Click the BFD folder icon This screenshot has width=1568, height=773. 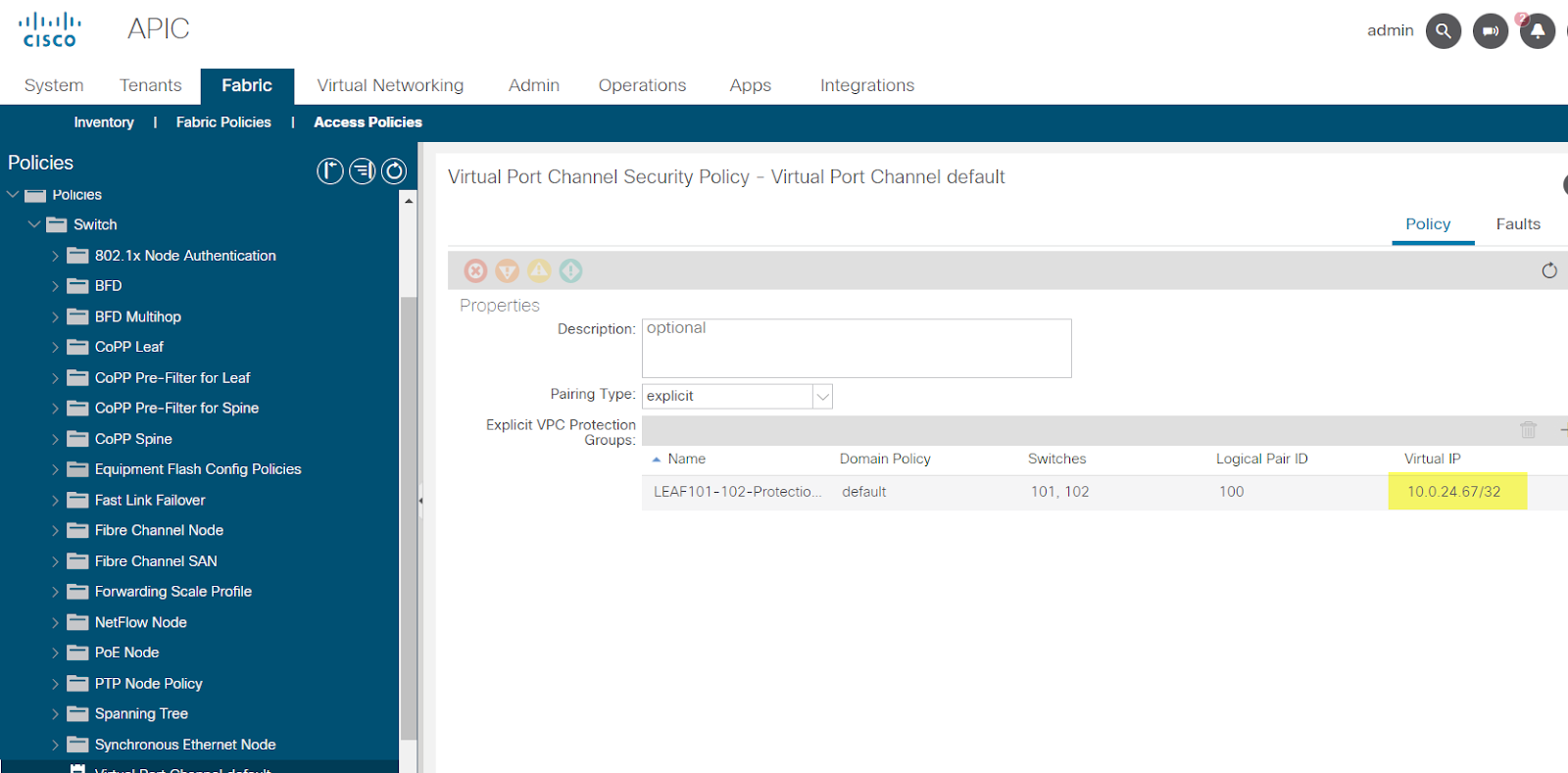click(x=77, y=286)
